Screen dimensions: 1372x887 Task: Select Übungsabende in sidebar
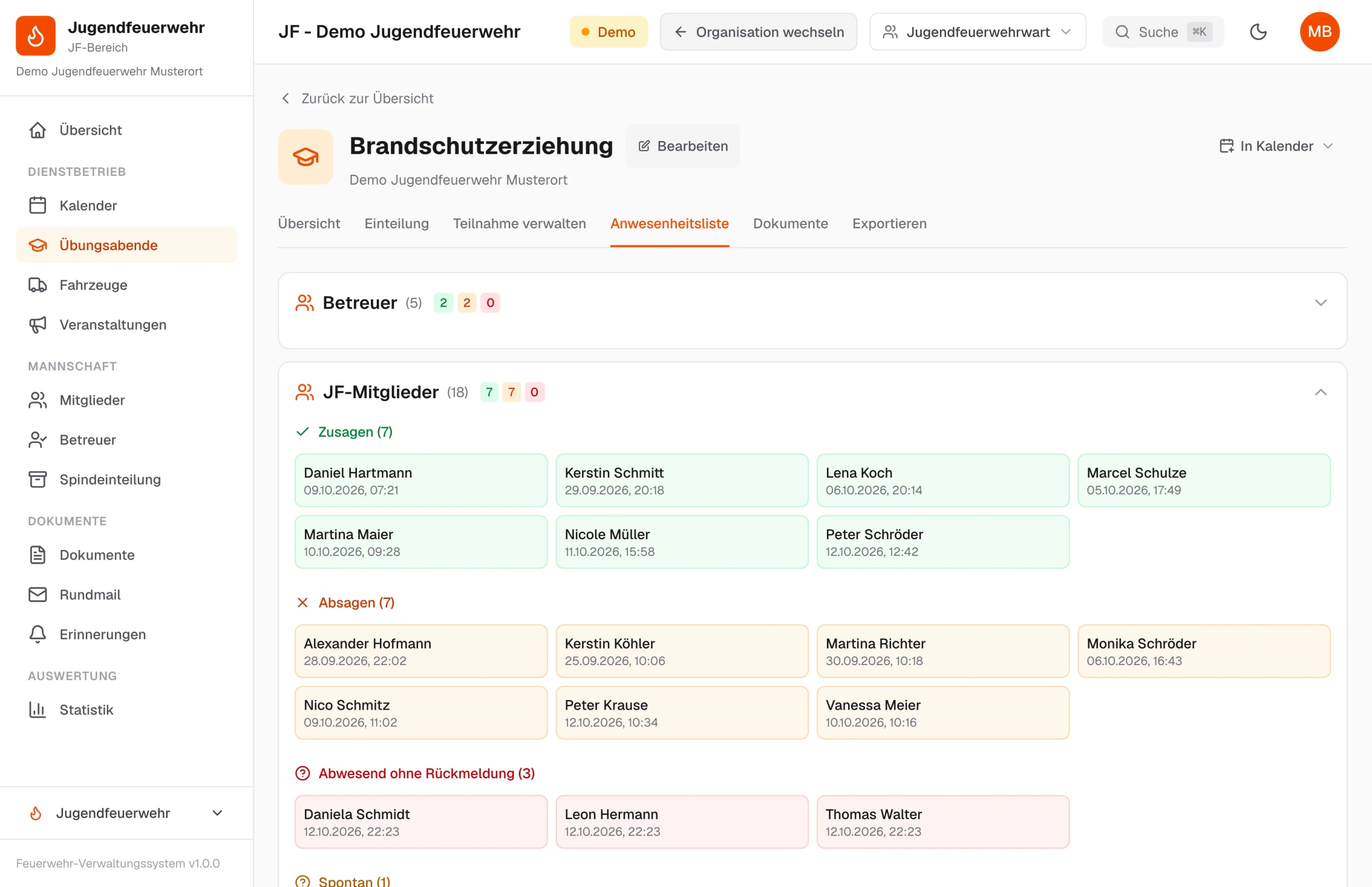pyautogui.click(x=126, y=245)
